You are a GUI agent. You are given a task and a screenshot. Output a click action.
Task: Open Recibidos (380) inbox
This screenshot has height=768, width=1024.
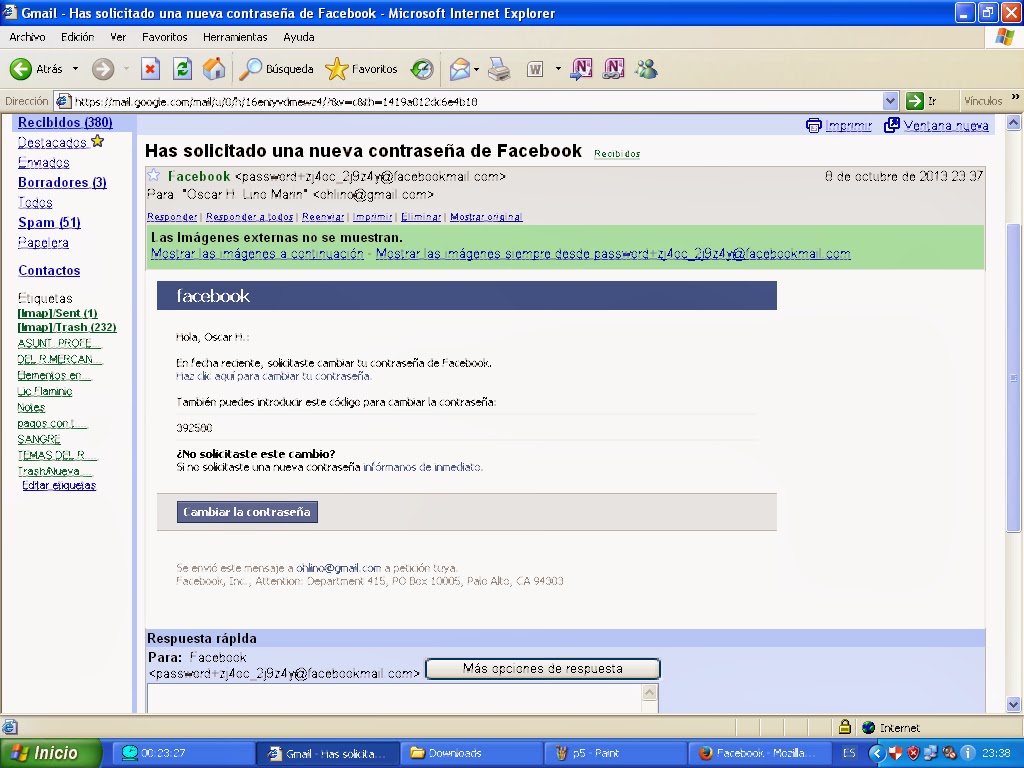point(65,122)
